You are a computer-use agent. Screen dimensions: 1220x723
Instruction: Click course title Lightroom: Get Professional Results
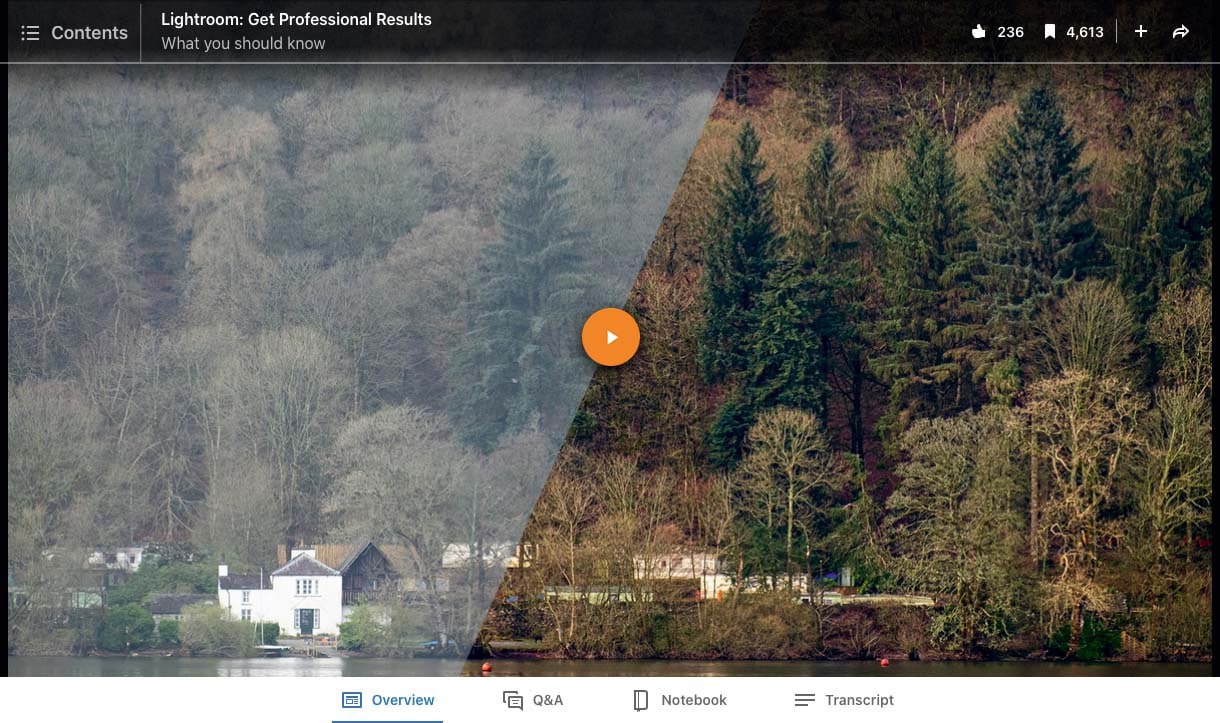click(296, 19)
